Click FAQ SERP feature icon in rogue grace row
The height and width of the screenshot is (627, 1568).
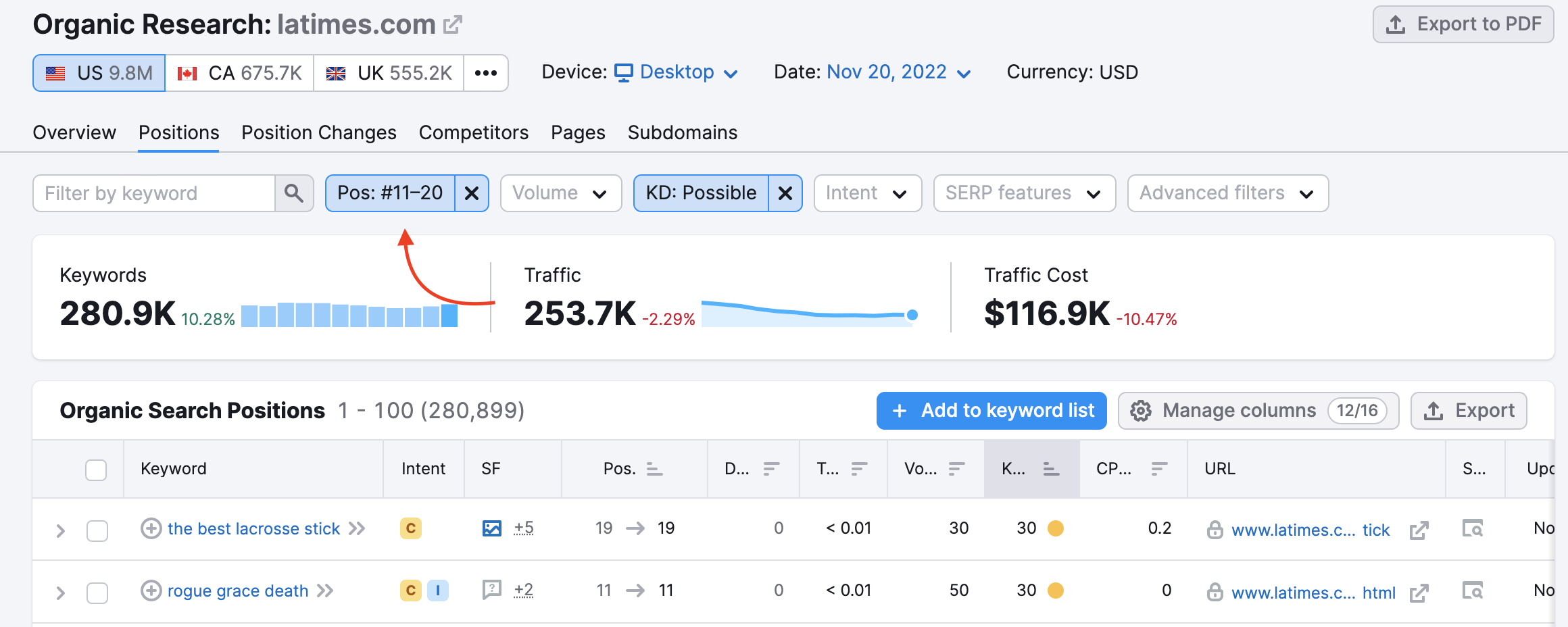coord(492,590)
